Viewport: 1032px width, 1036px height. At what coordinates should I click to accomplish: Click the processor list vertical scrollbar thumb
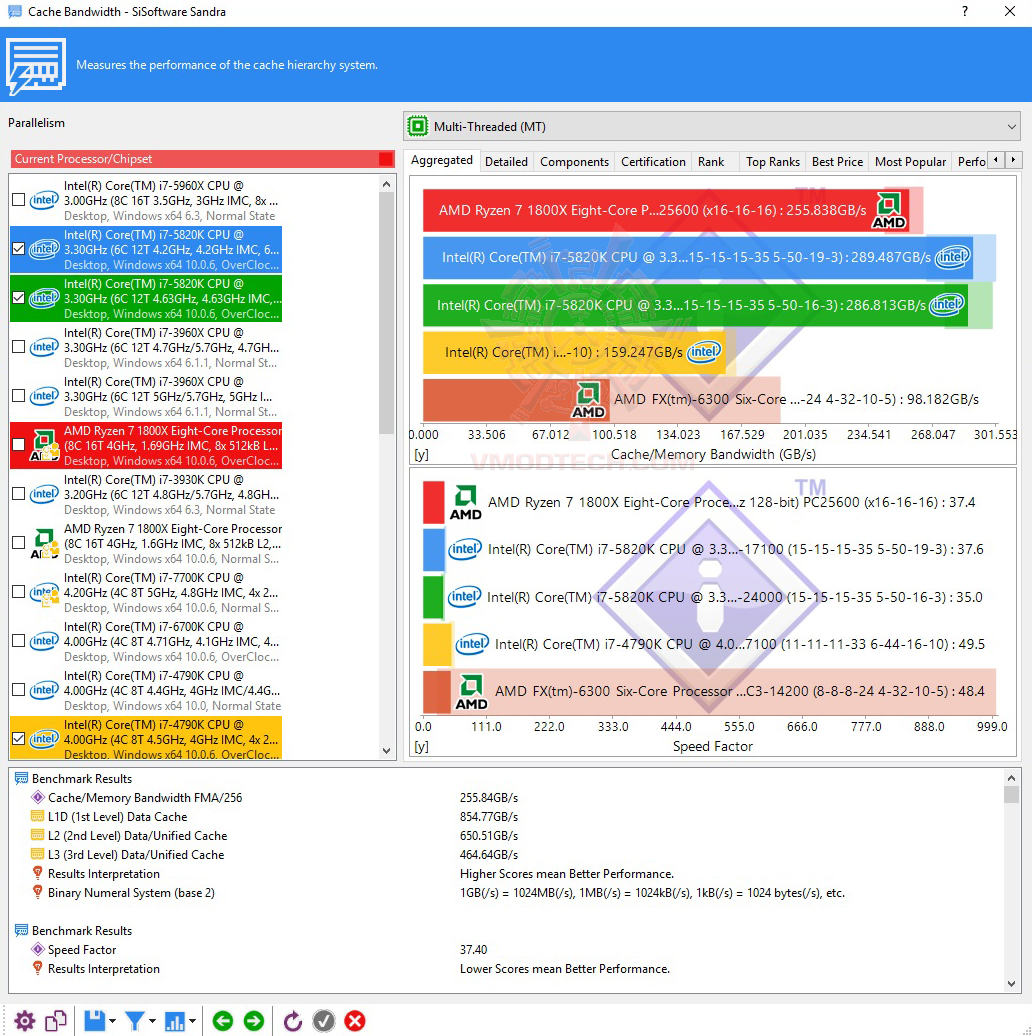(387, 314)
